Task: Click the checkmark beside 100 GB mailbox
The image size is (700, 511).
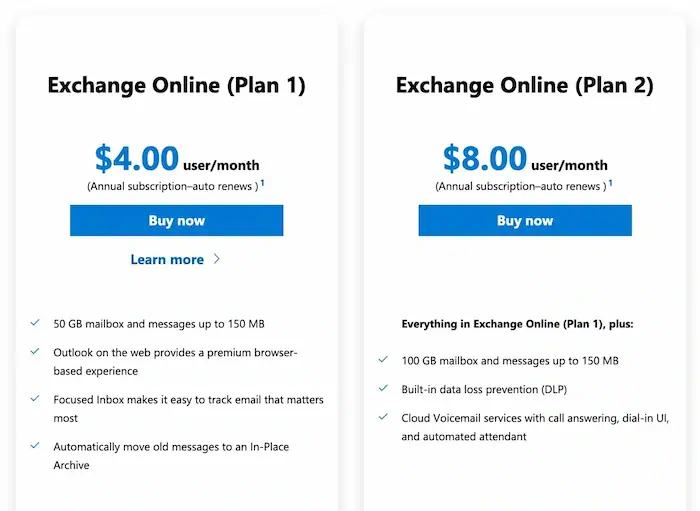Action: (383, 360)
